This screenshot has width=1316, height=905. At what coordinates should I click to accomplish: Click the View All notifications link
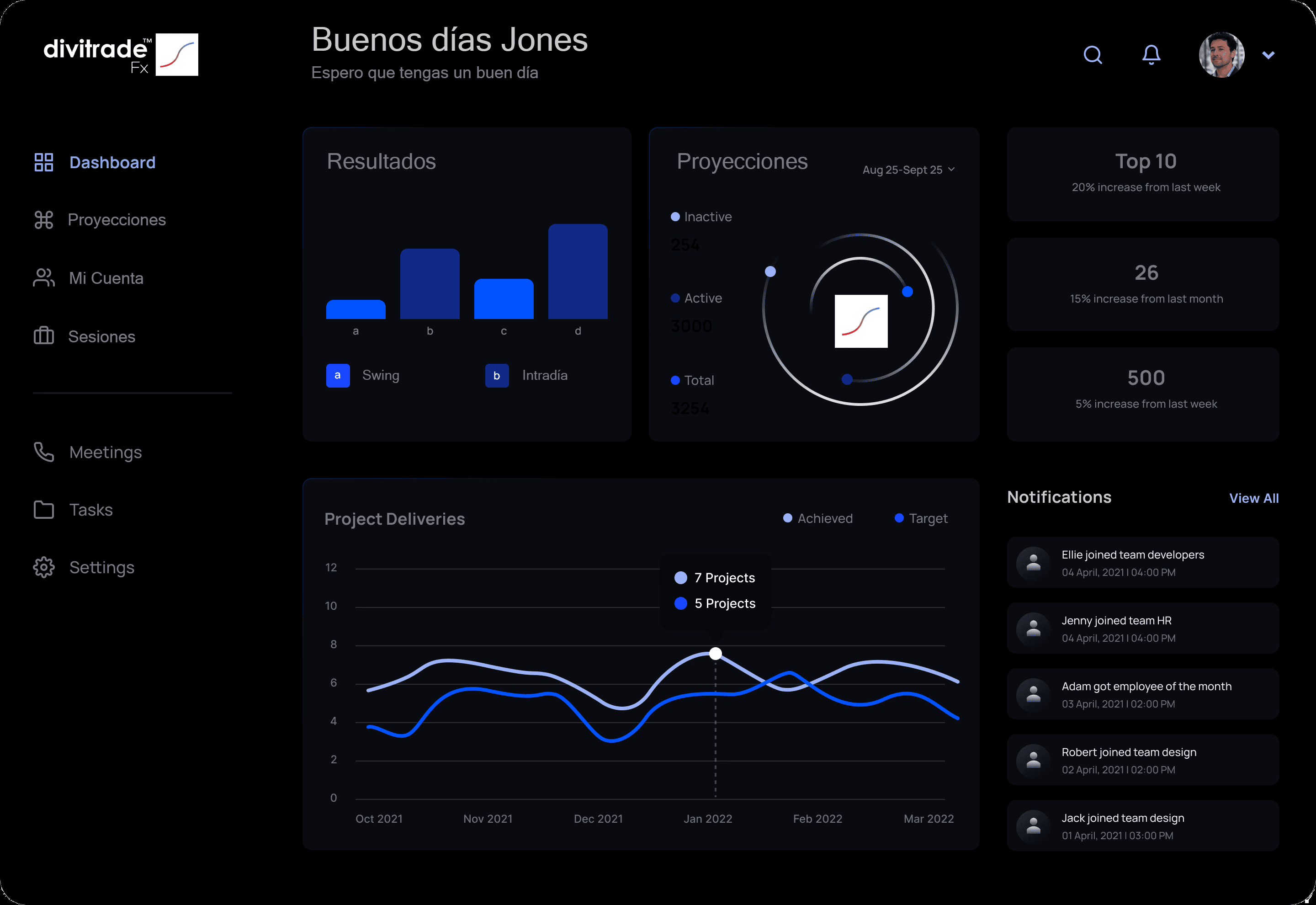[1254, 498]
